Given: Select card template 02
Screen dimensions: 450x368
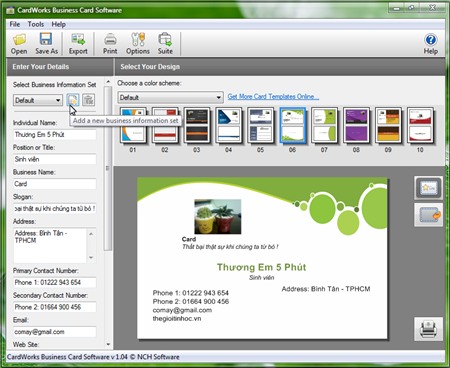Looking at the screenshot, I should 165,125.
